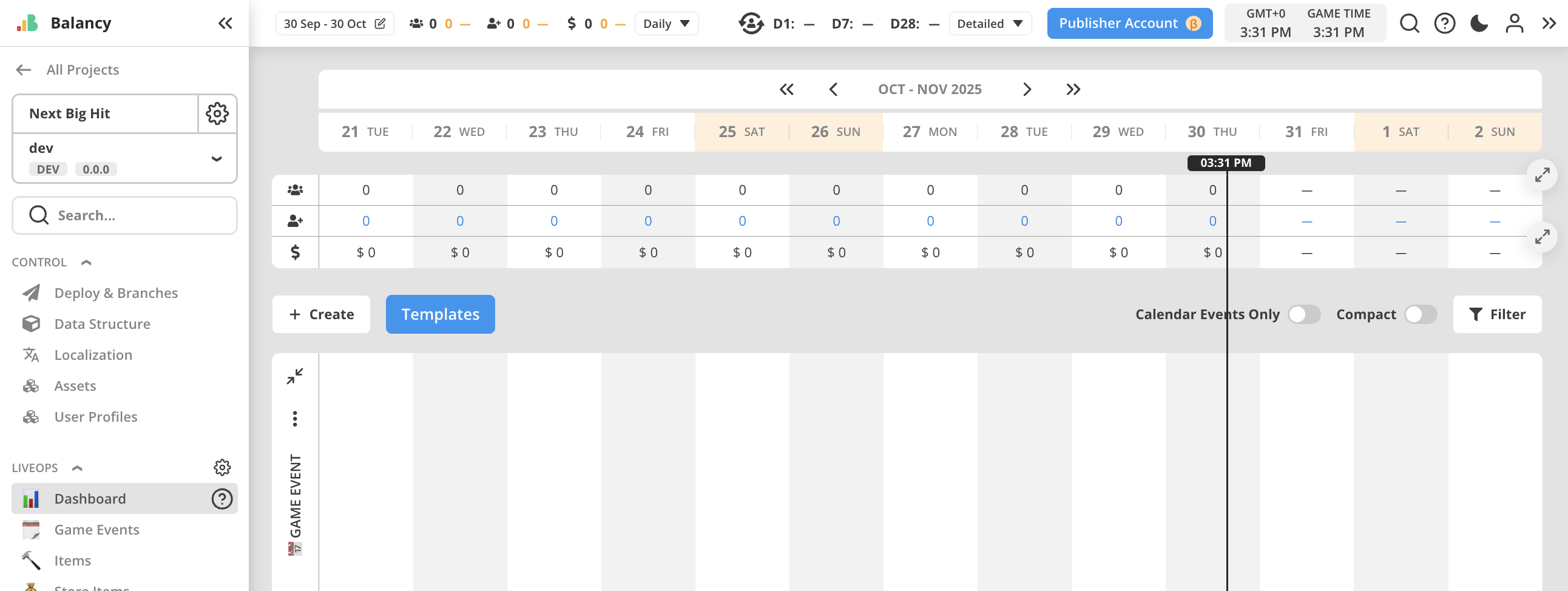Click the Templates button
This screenshot has height=591, width=1568.
click(440, 314)
